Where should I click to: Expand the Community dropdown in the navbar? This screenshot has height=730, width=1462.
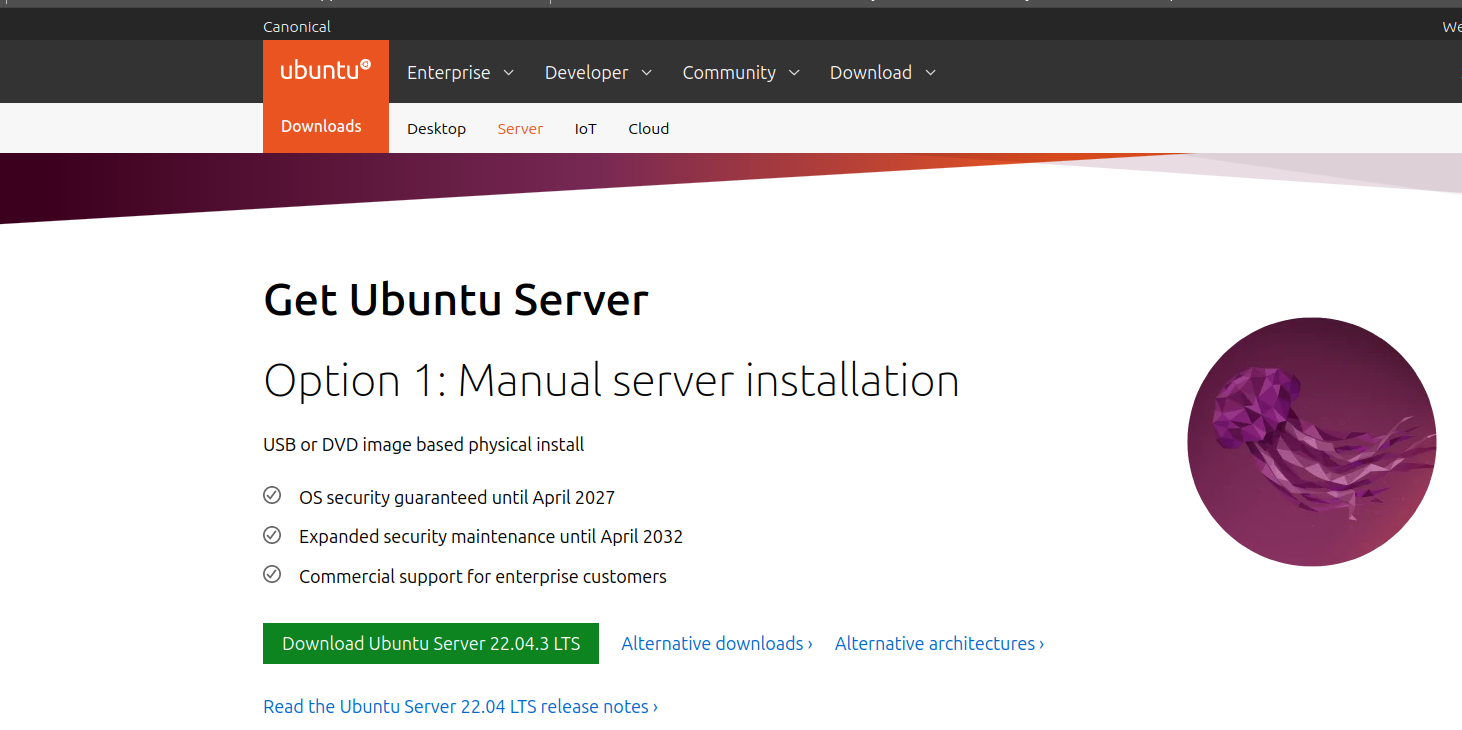741,72
